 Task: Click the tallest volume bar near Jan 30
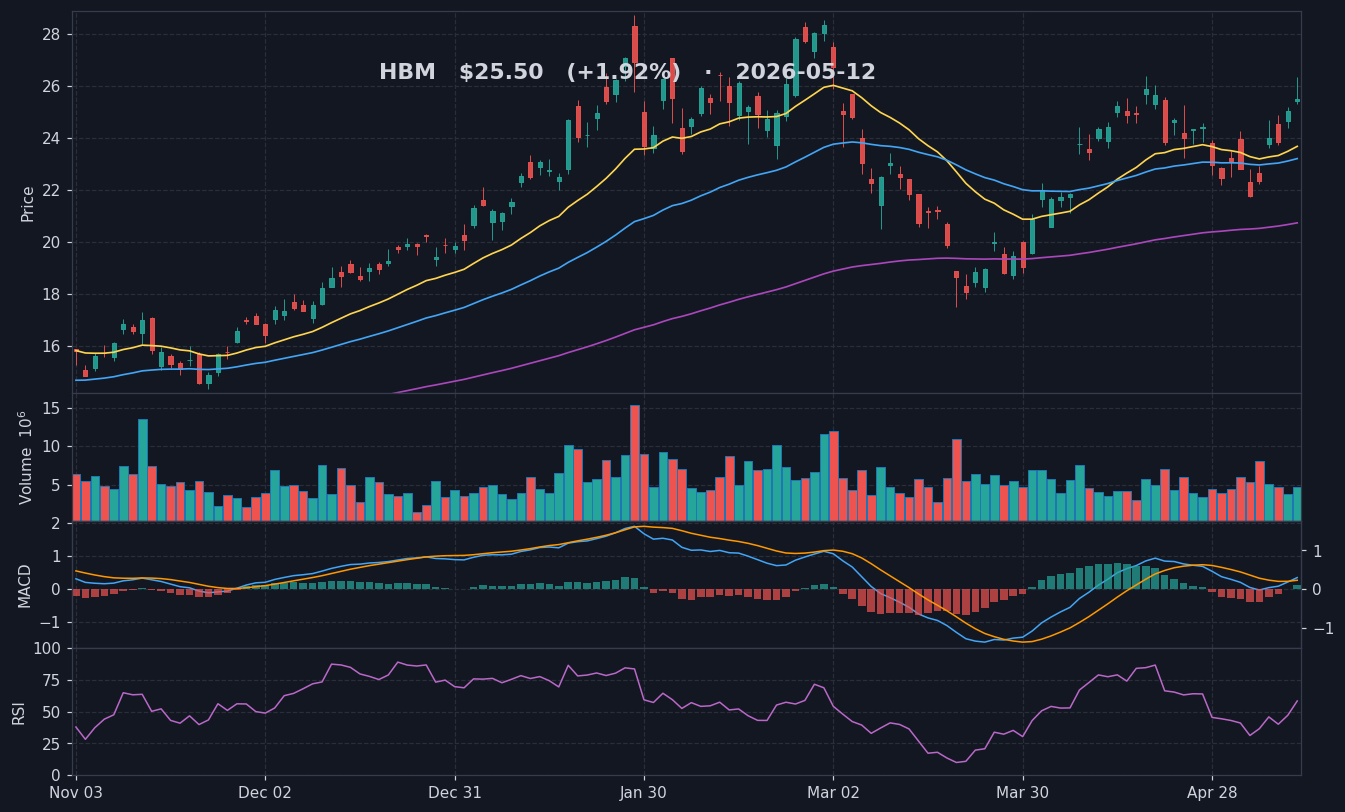(x=635, y=463)
